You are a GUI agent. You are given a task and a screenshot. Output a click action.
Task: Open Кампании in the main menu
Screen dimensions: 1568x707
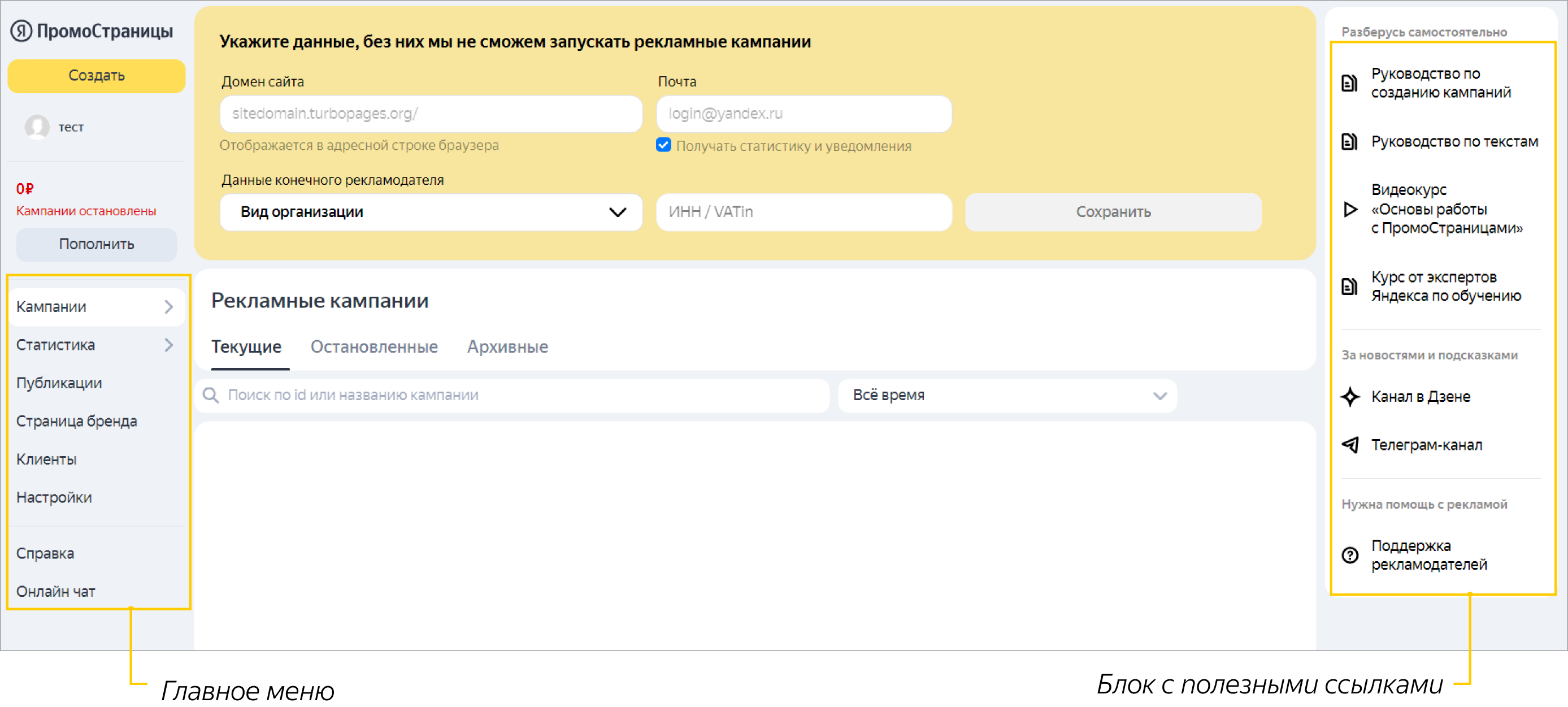tap(97, 307)
